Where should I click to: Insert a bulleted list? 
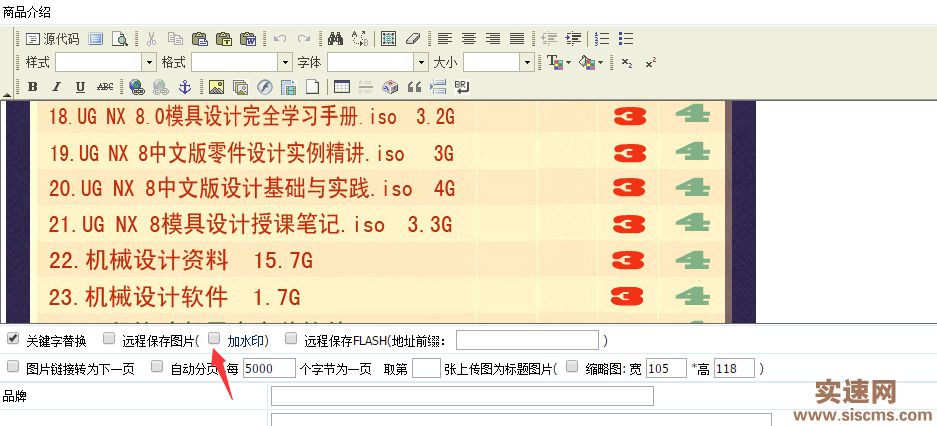(x=626, y=39)
